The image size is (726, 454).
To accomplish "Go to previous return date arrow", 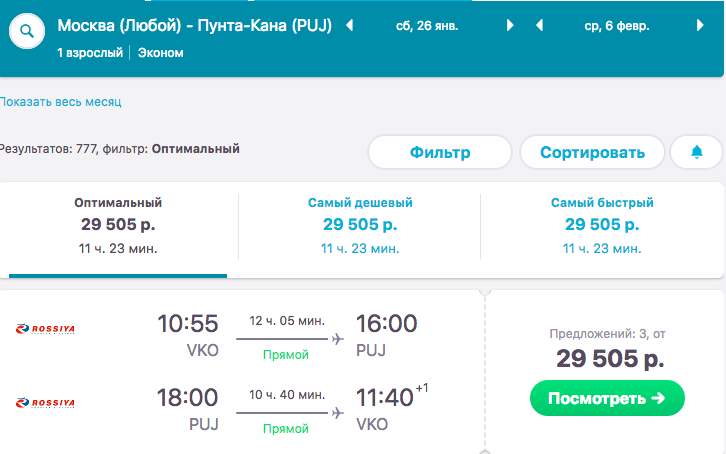I will tap(539, 25).
